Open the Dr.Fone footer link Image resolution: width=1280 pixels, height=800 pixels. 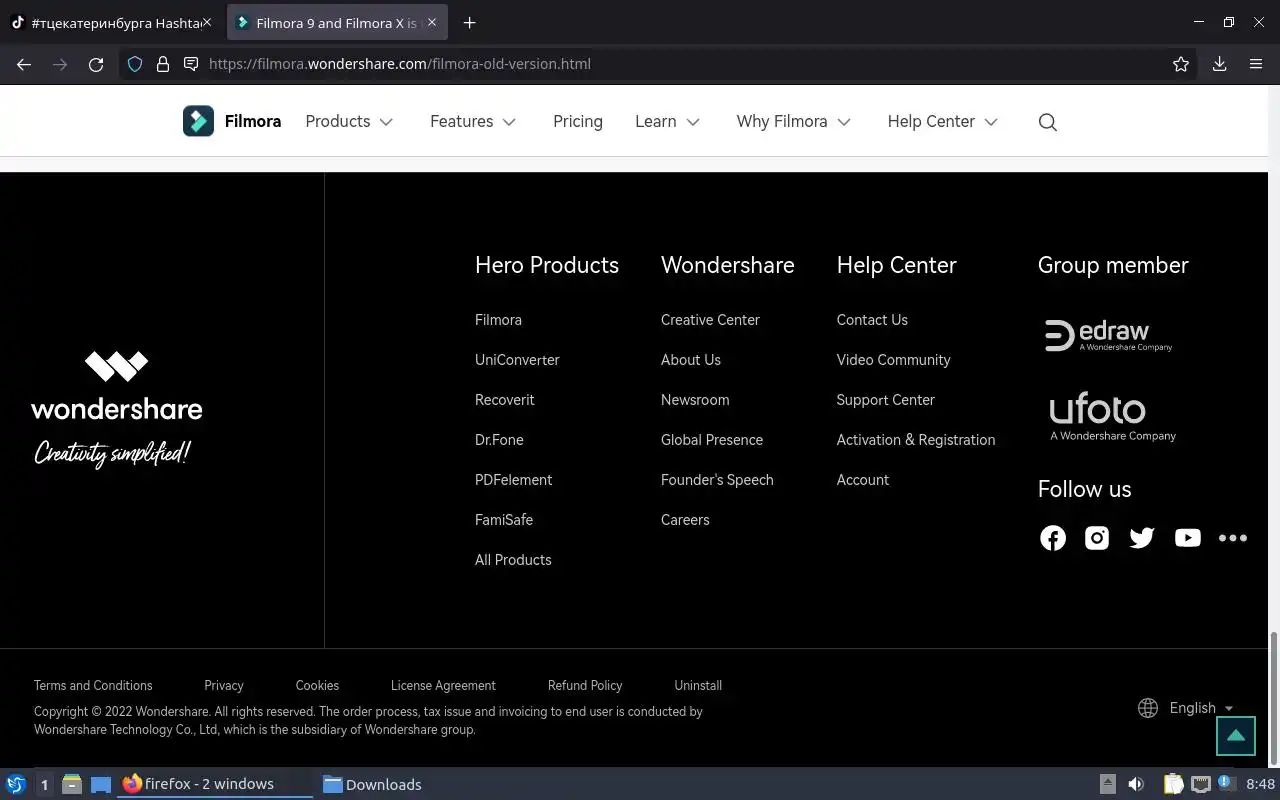(499, 440)
